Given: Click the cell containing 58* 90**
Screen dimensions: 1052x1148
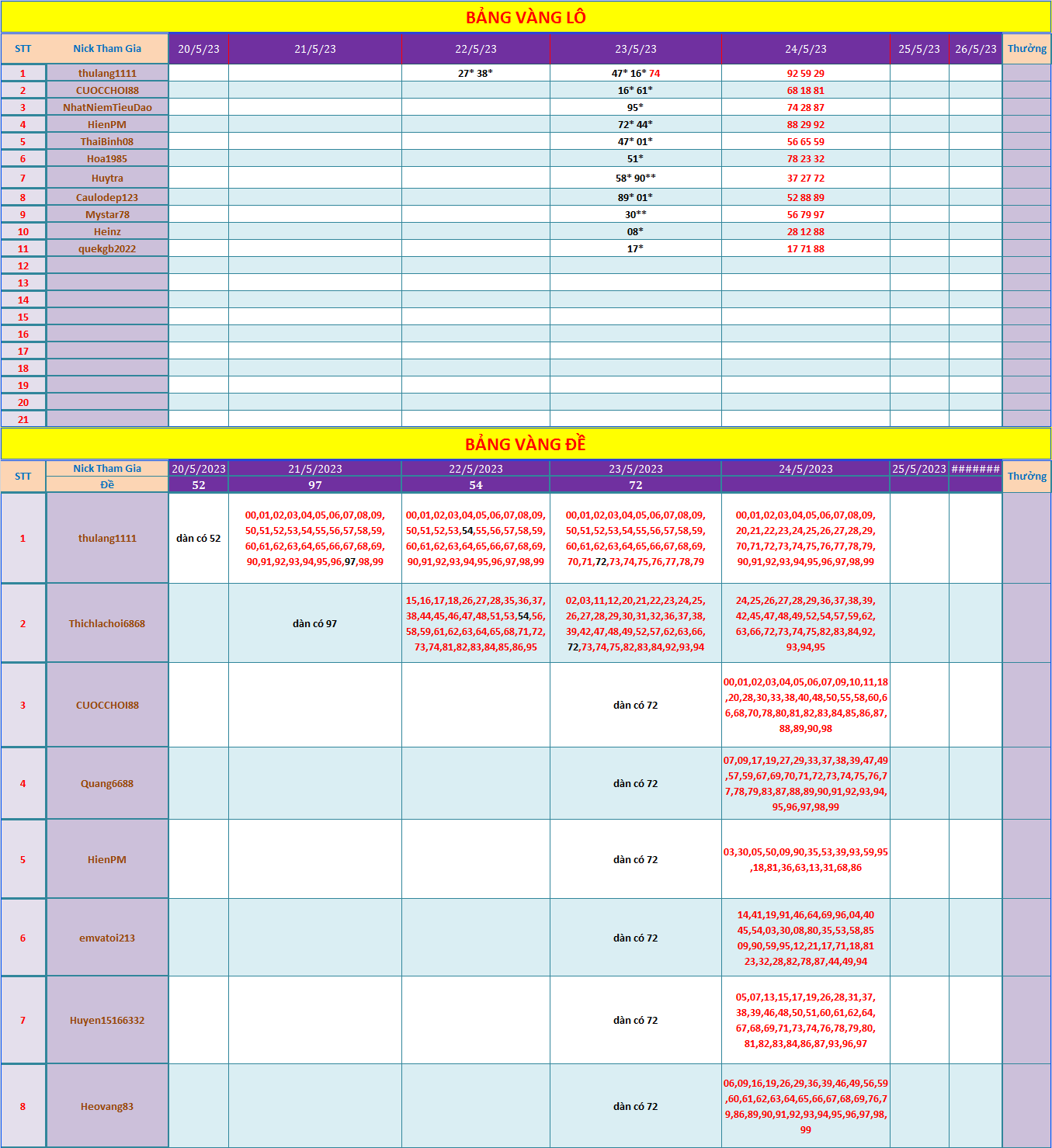Looking at the screenshot, I should point(635,178).
